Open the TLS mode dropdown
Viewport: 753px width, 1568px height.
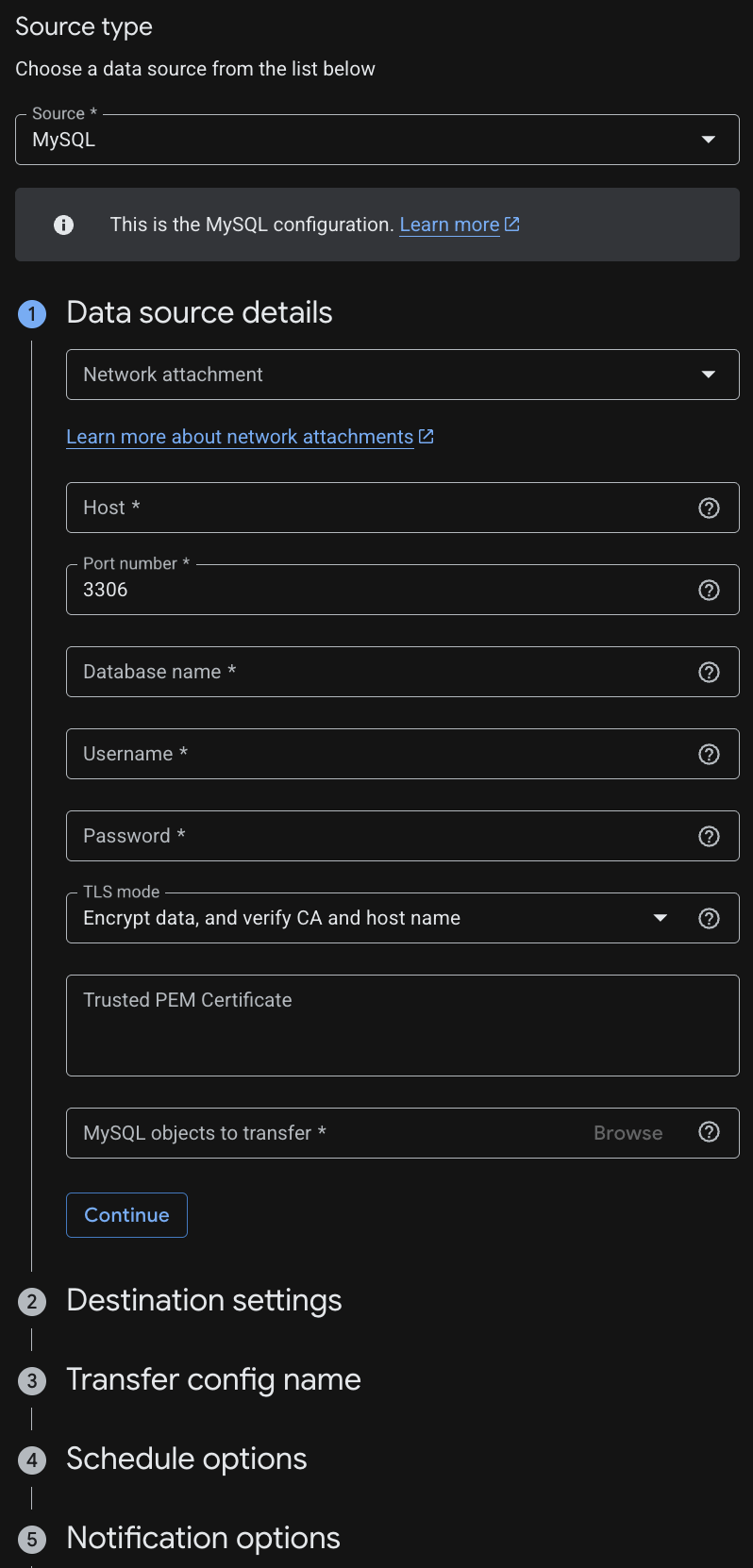[660, 917]
